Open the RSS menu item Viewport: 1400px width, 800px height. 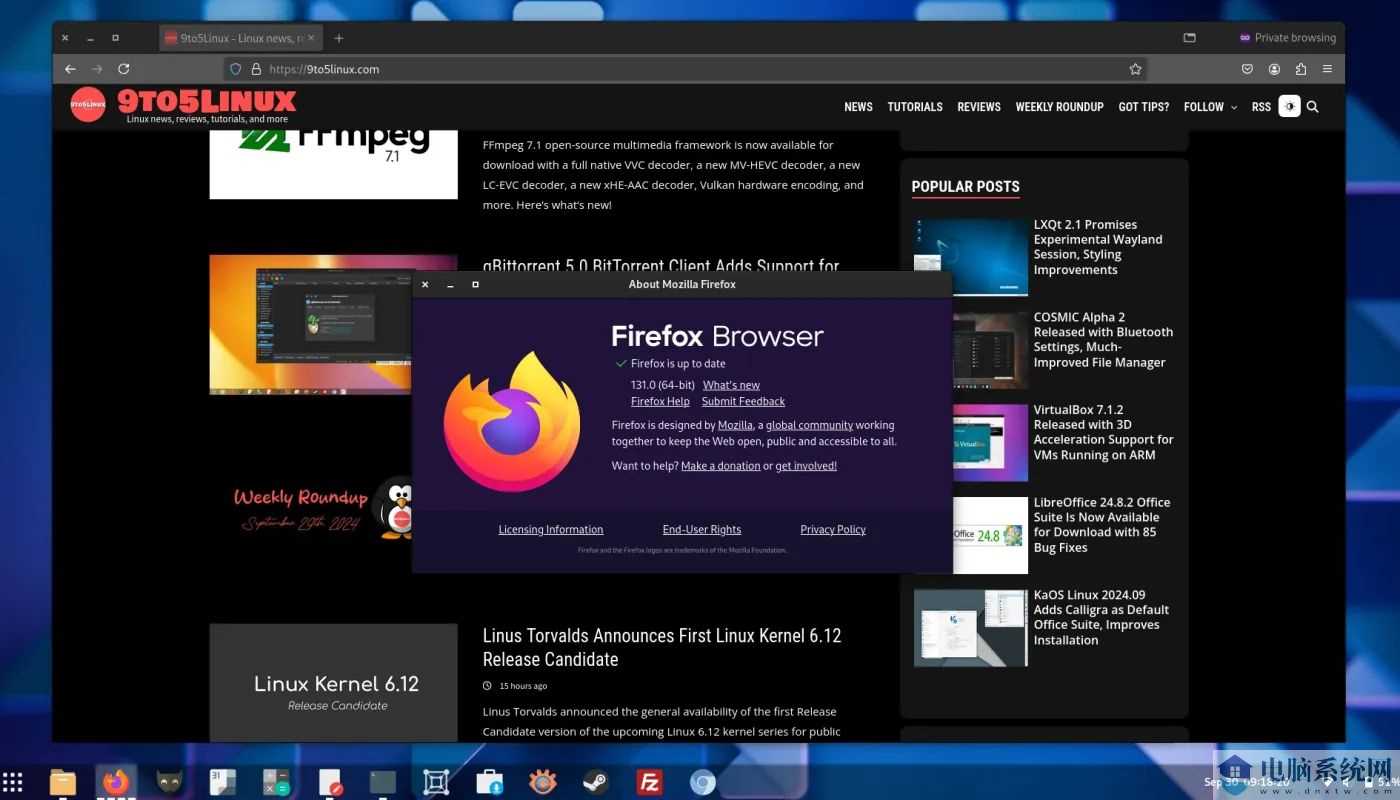[1261, 106]
